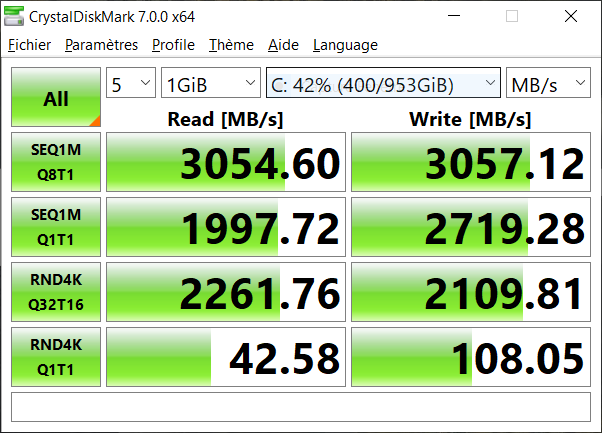Run the SEQ1M Q1T1 test

click(x=56, y=227)
